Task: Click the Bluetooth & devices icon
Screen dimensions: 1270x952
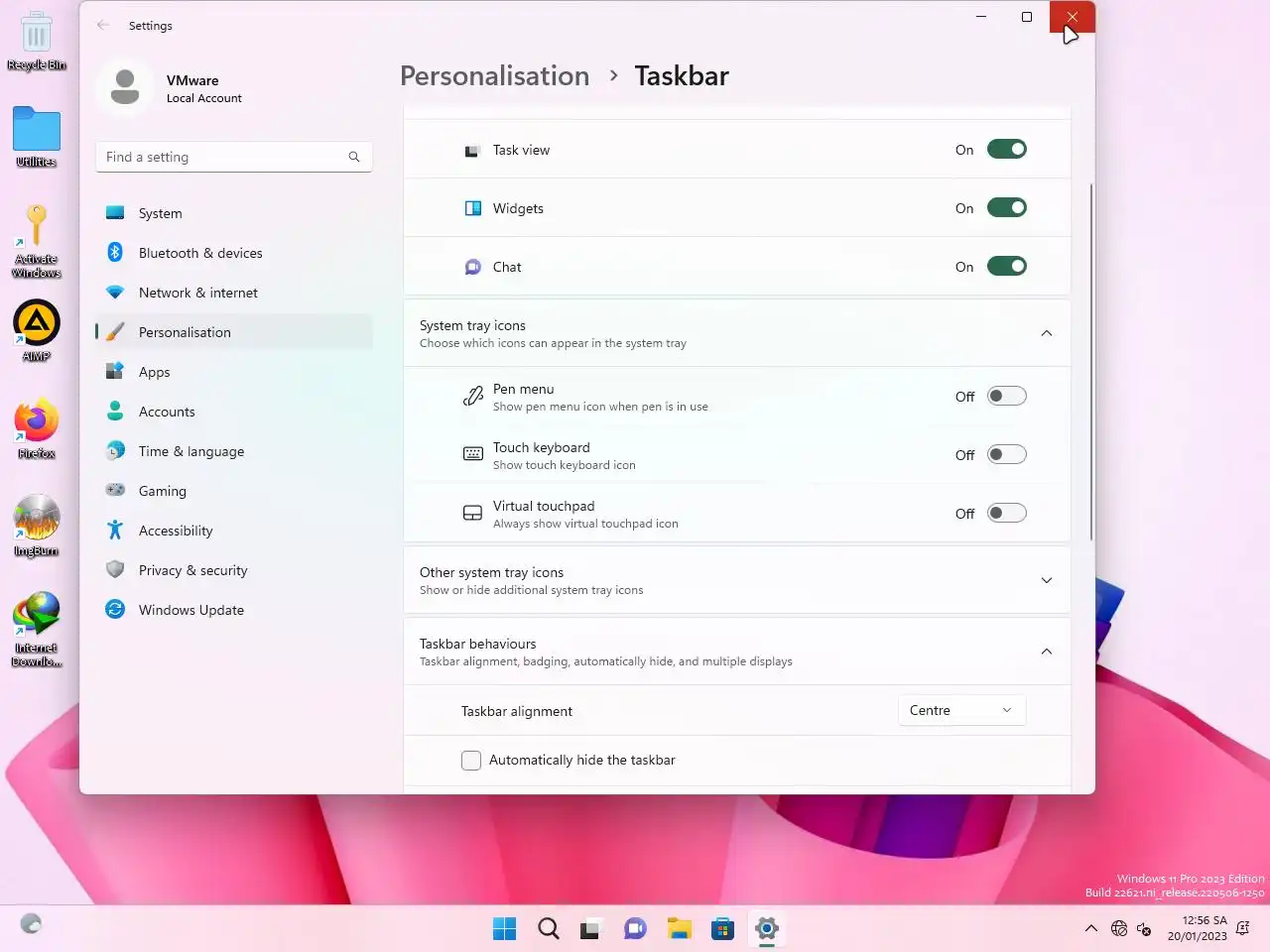Action: (x=115, y=252)
